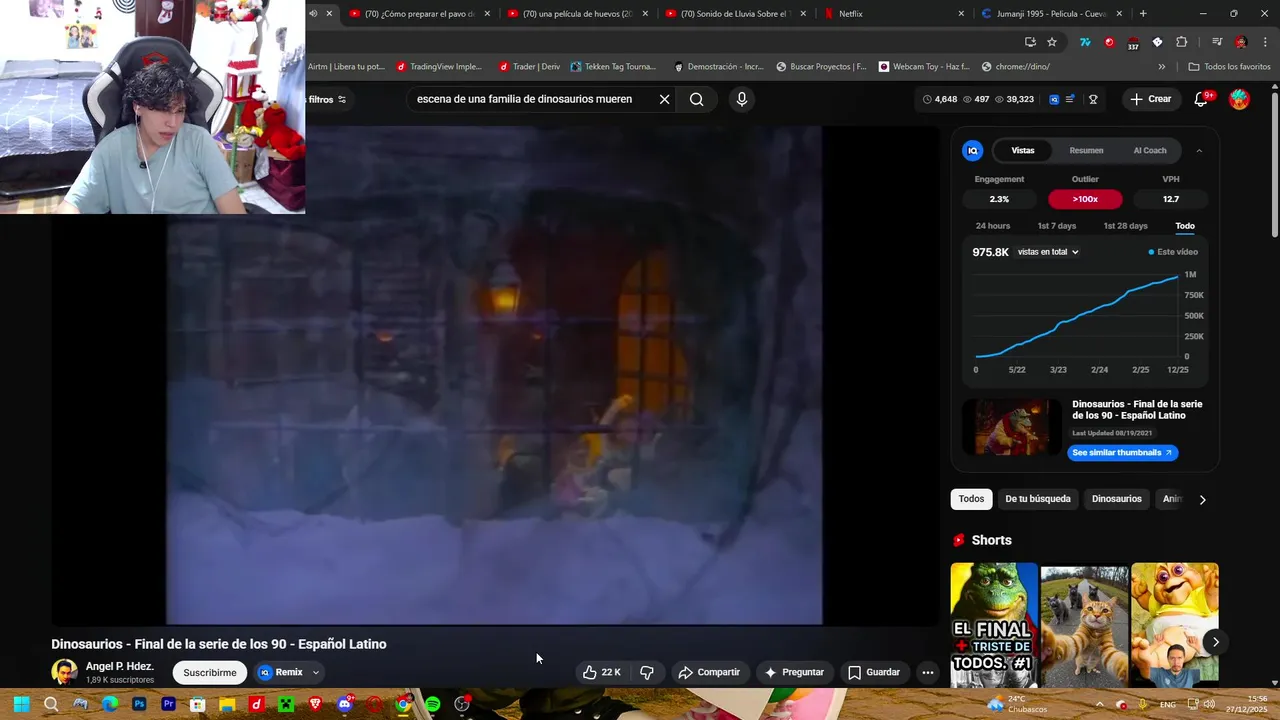Click the Crear button

[1151, 99]
